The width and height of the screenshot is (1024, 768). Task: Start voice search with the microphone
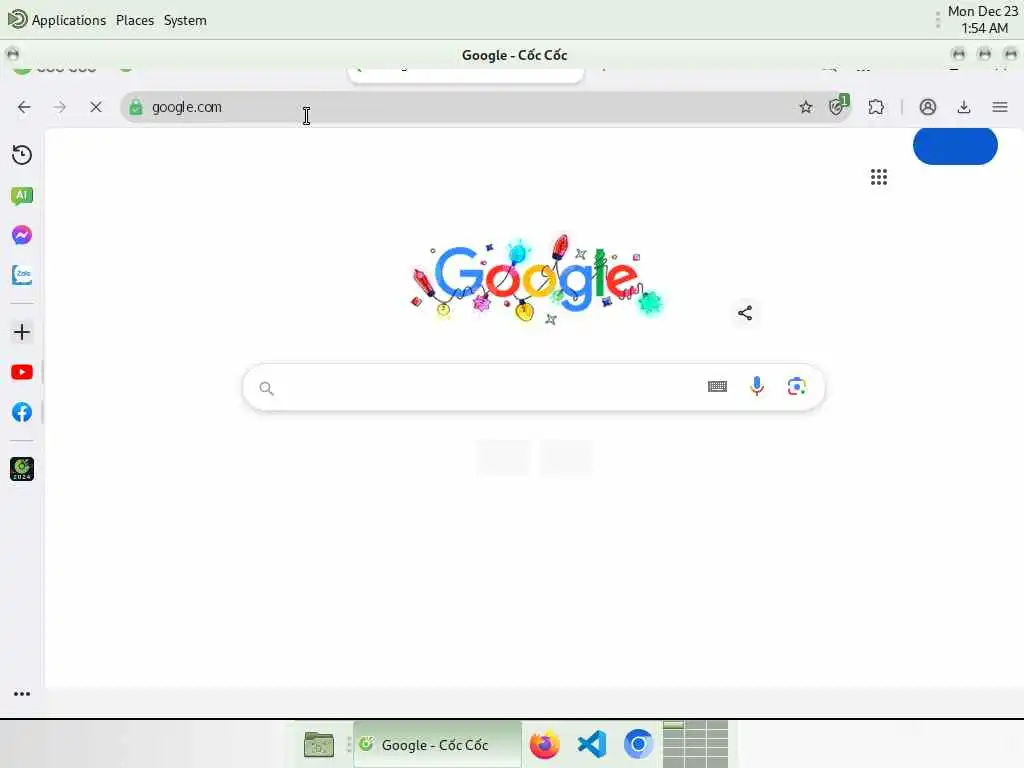click(757, 387)
